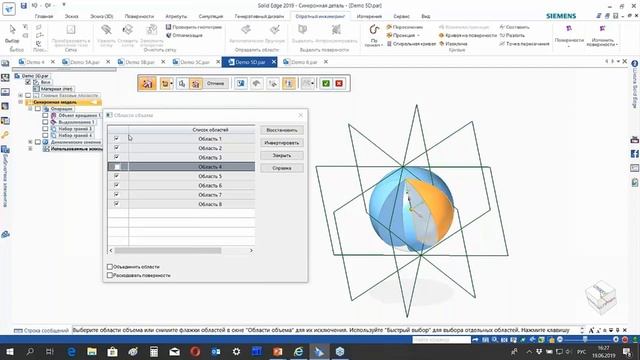
Task: Switch to the Demo 6.par document tab
Action: coord(304,62)
